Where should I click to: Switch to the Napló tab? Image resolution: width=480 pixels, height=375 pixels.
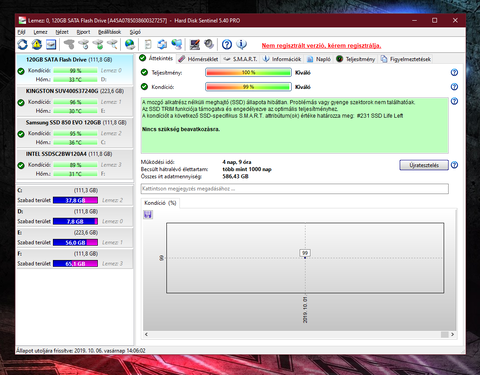(319, 59)
